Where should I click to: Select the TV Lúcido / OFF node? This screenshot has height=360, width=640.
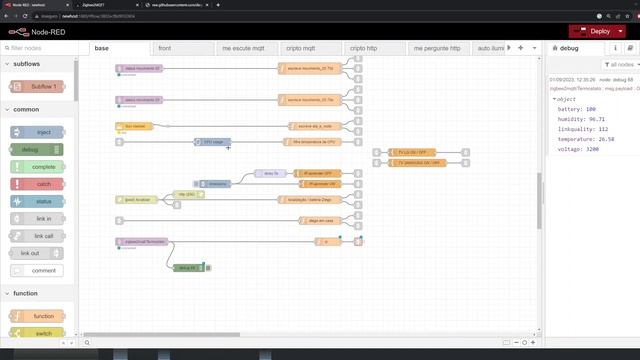click(x=412, y=152)
